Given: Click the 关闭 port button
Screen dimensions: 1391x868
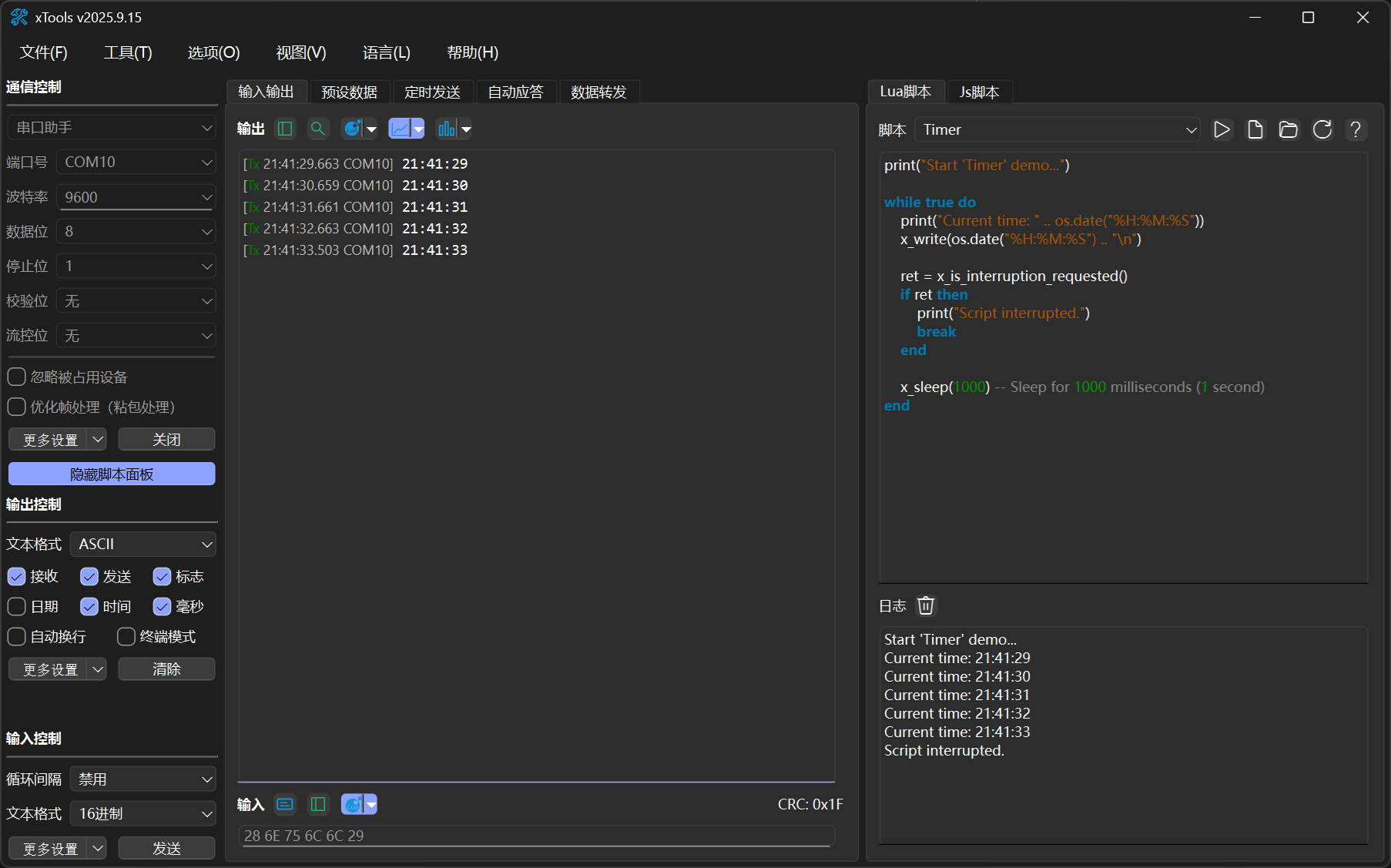Looking at the screenshot, I should (166, 440).
